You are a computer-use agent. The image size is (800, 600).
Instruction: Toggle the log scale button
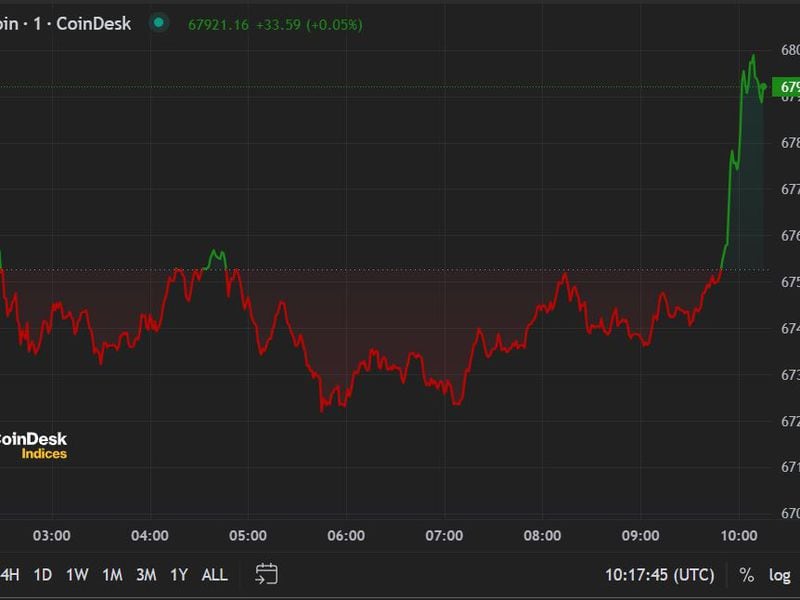[779, 575]
